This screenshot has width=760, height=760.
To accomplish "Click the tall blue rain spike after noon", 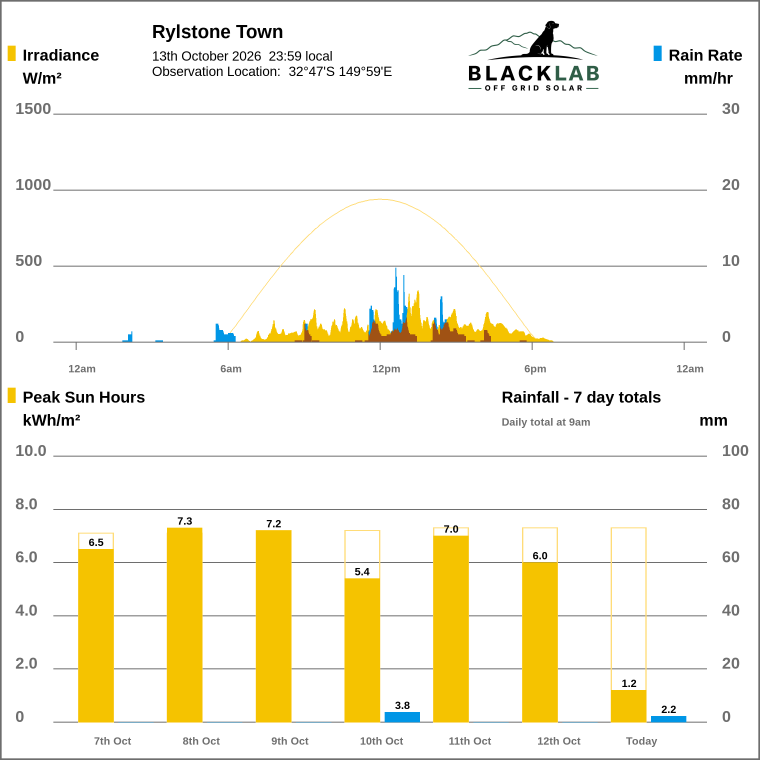I will (396, 301).
